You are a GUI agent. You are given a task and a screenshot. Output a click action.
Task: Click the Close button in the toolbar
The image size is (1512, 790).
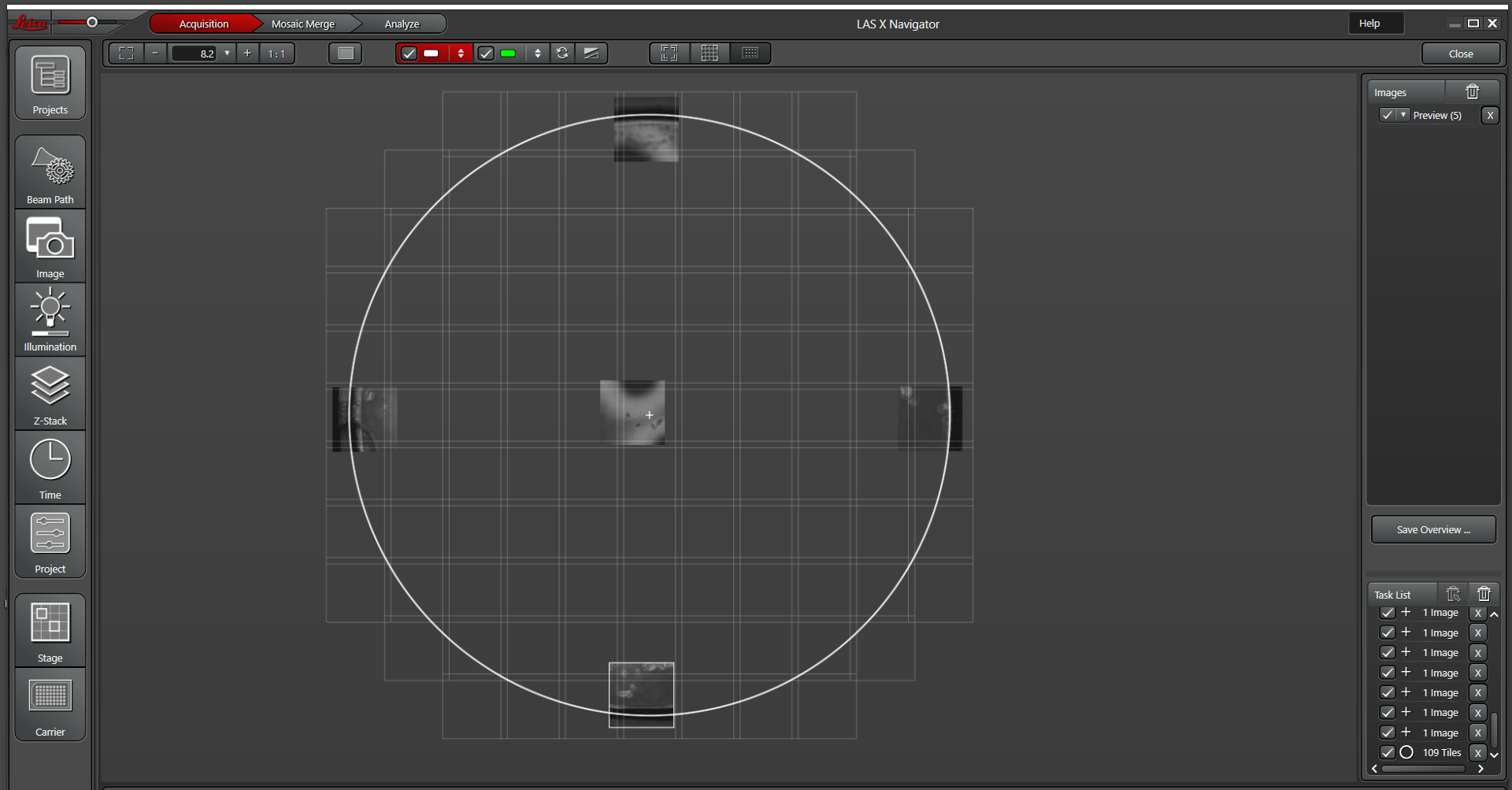coord(1460,54)
